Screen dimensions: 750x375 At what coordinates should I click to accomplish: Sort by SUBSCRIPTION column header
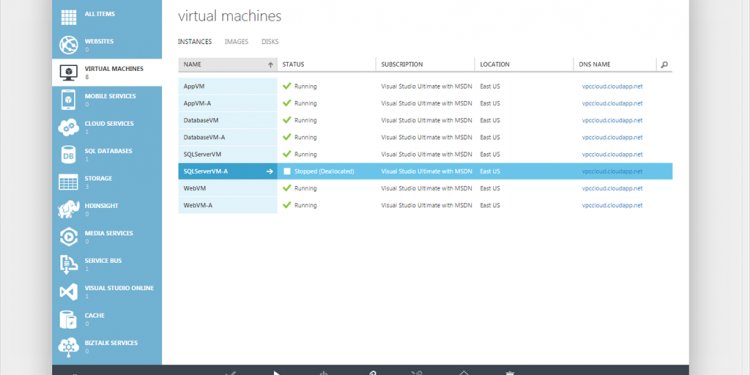[402, 65]
